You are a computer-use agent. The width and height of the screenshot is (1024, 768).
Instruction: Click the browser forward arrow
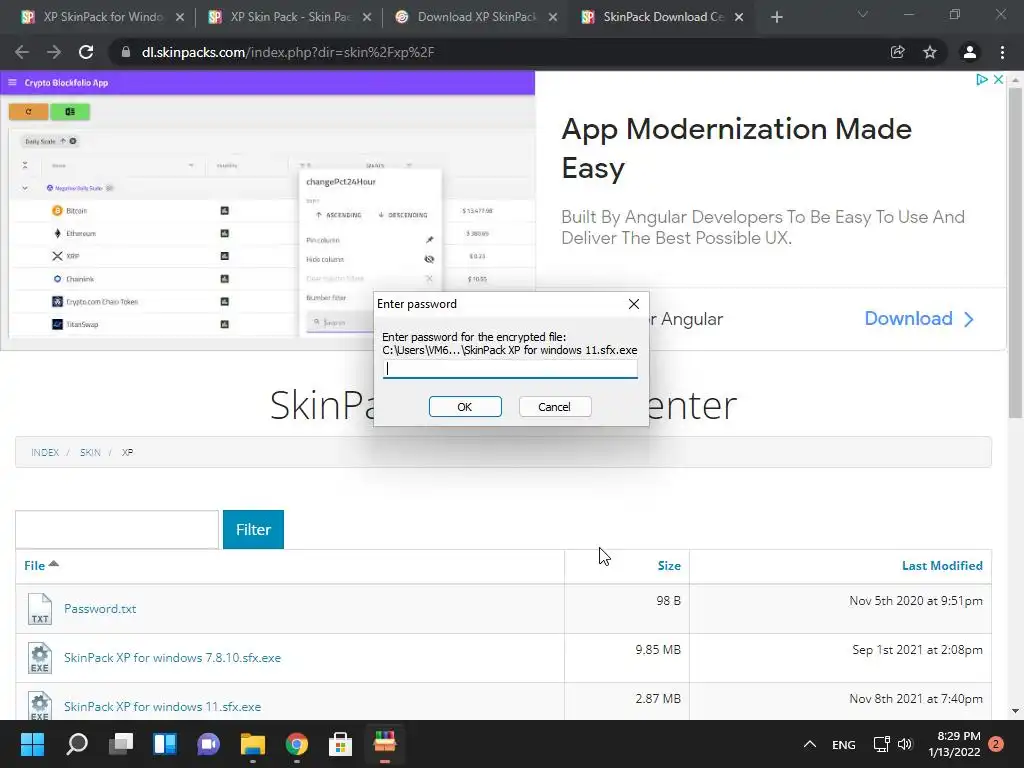54,52
